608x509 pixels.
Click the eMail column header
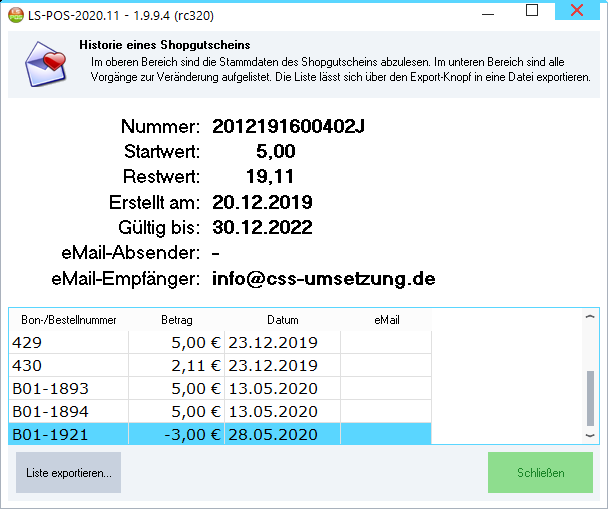pos(386,320)
